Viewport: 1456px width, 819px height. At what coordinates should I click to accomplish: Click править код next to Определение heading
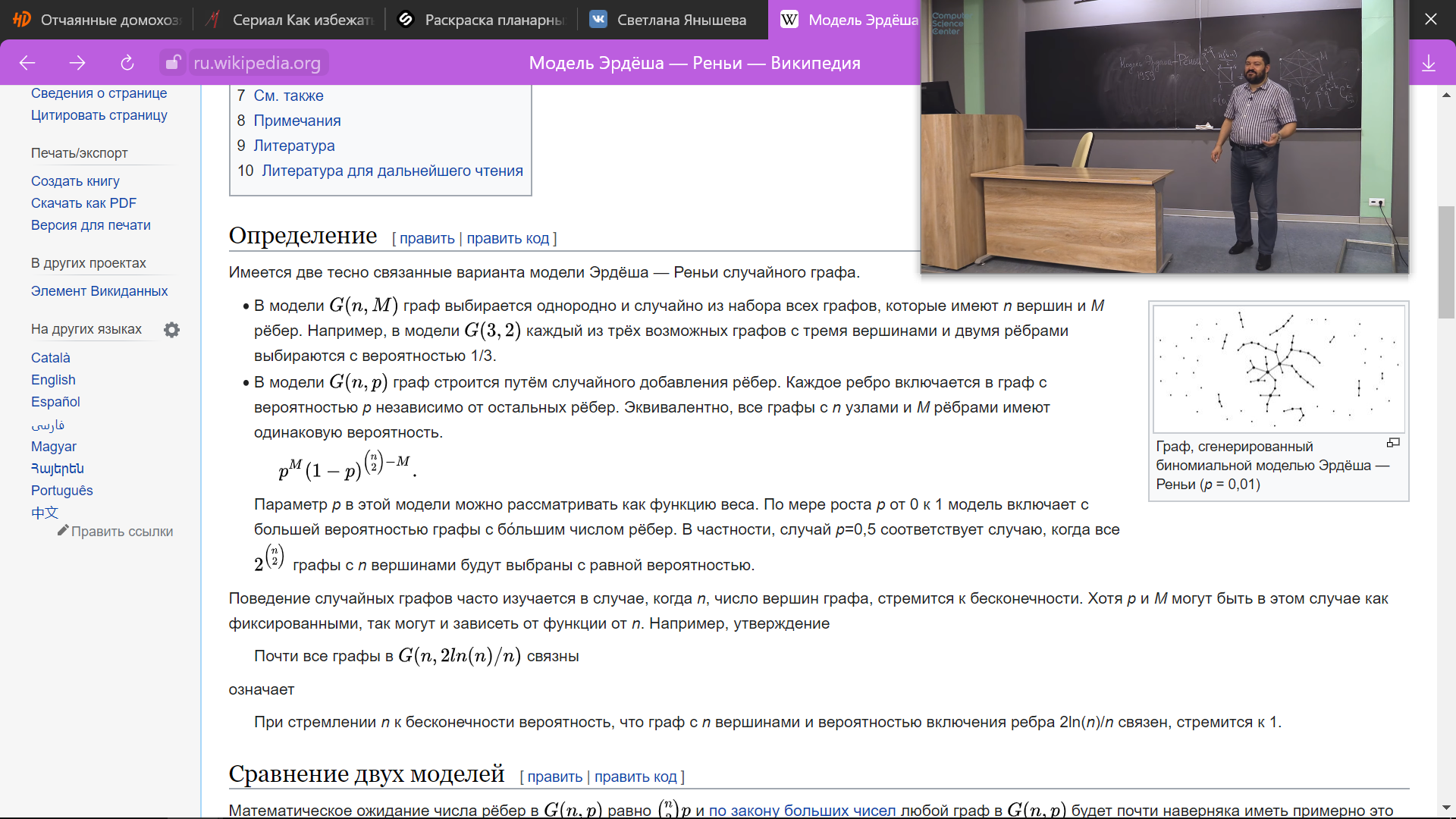507,238
